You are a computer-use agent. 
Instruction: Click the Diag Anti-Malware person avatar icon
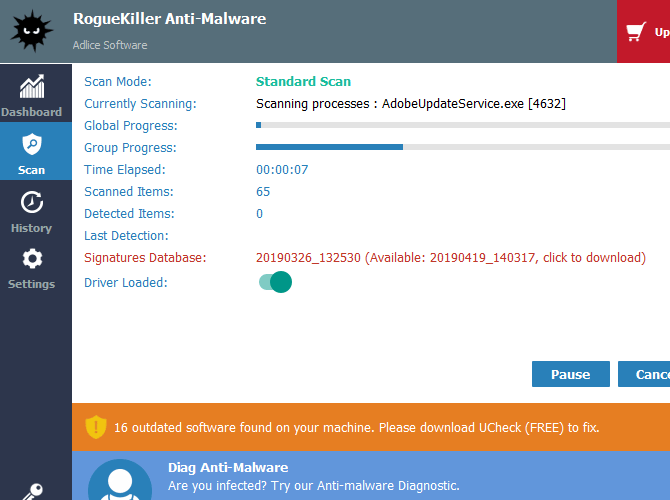[x=120, y=482]
